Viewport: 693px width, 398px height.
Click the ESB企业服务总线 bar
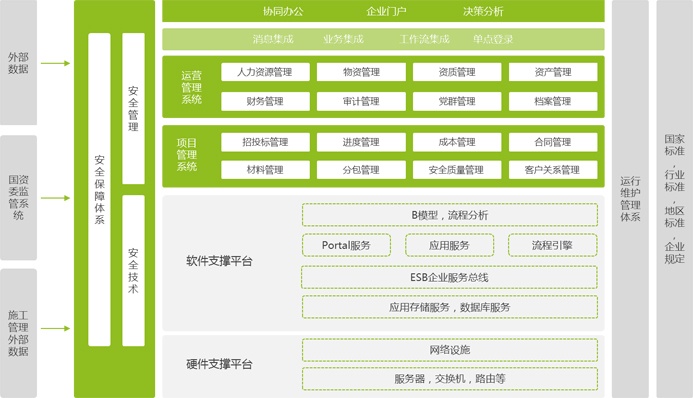(x=449, y=277)
